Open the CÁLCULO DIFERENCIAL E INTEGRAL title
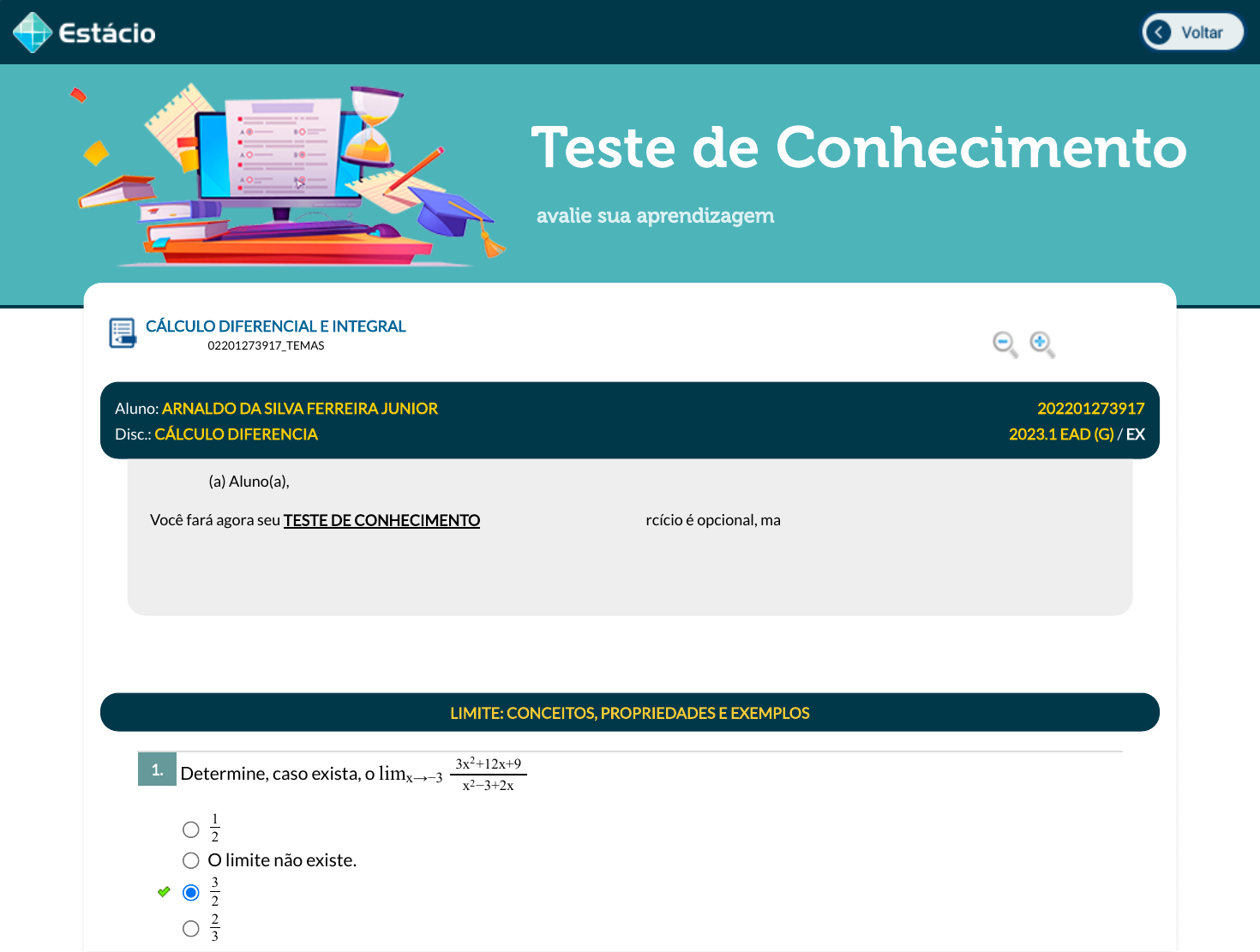 coord(275,326)
